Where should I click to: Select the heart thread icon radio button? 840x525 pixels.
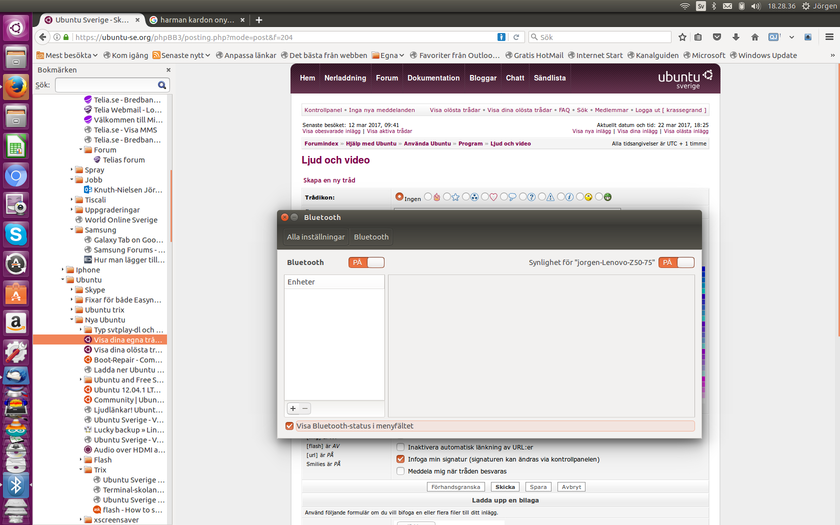(x=485, y=197)
